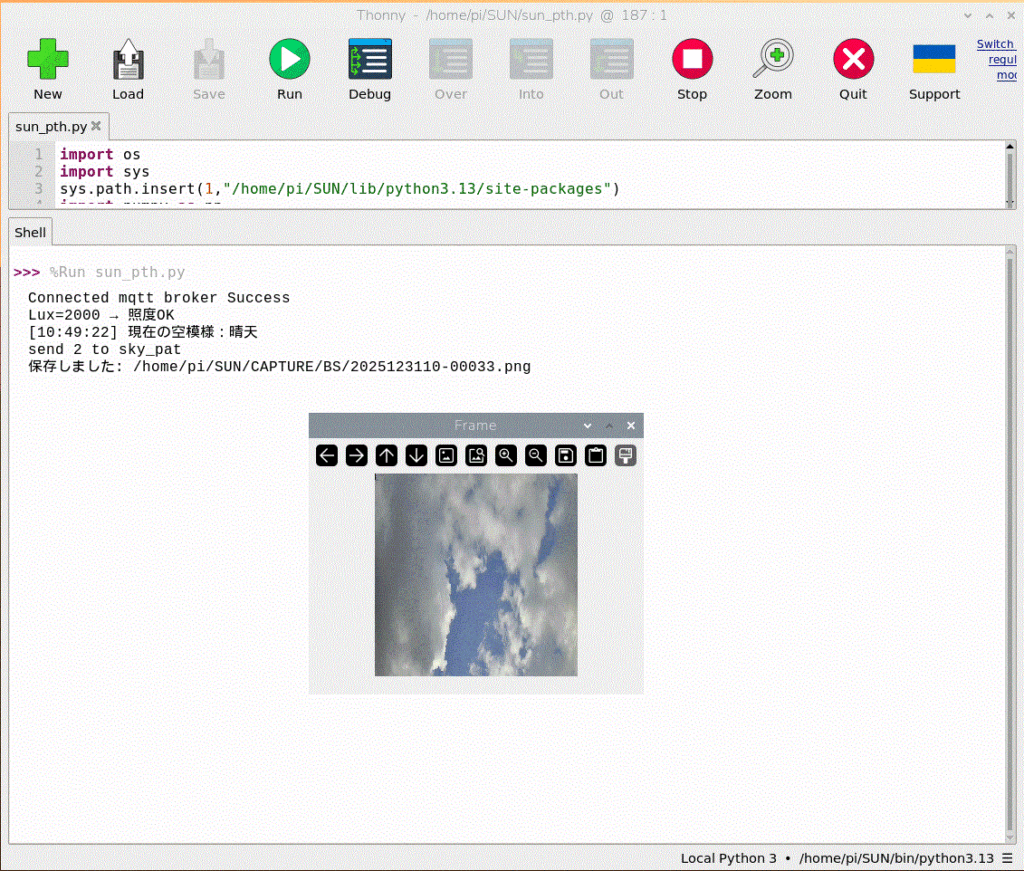1024x871 pixels.
Task: Run the current script
Action: point(289,60)
